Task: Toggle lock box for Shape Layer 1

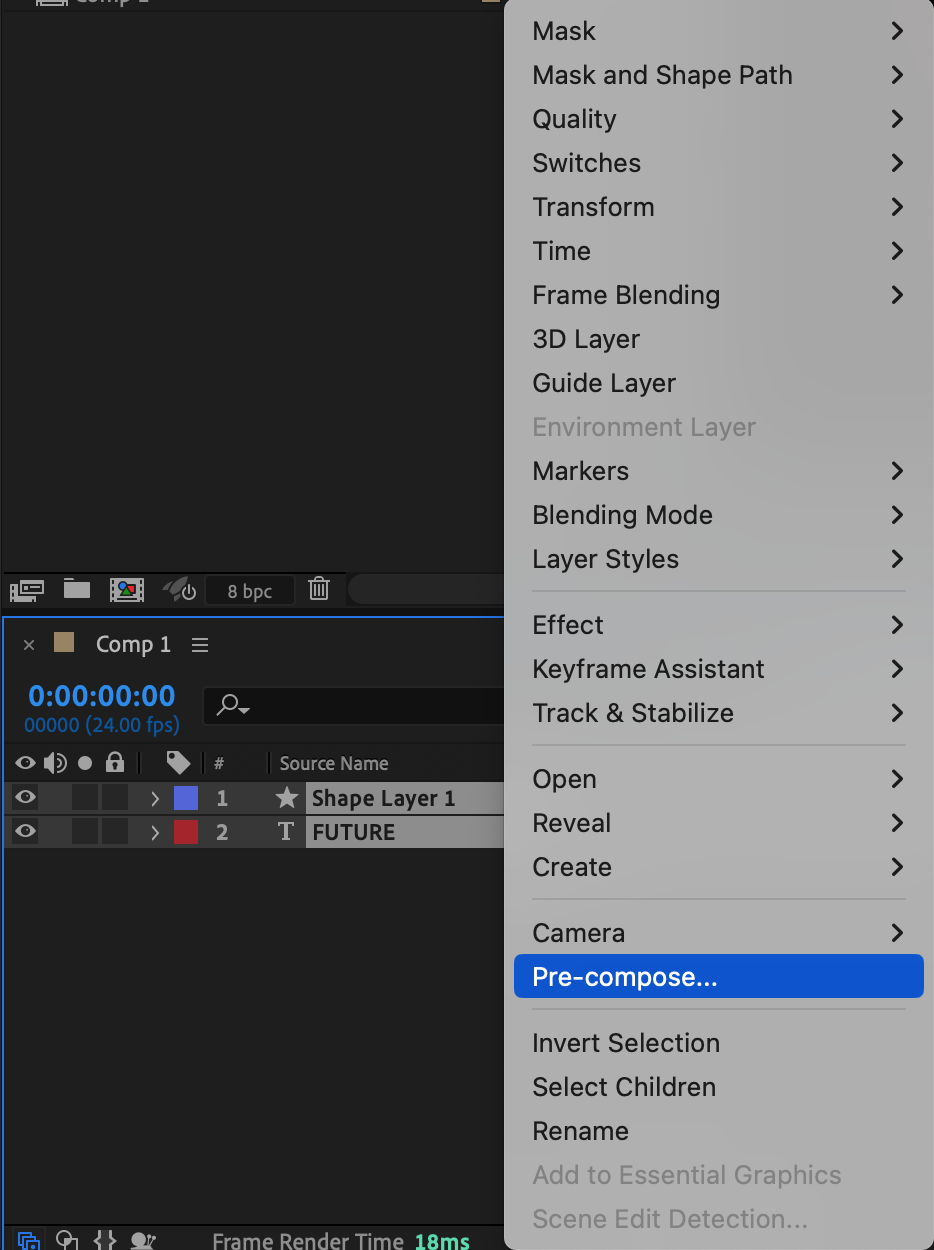Action: (x=115, y=797)
